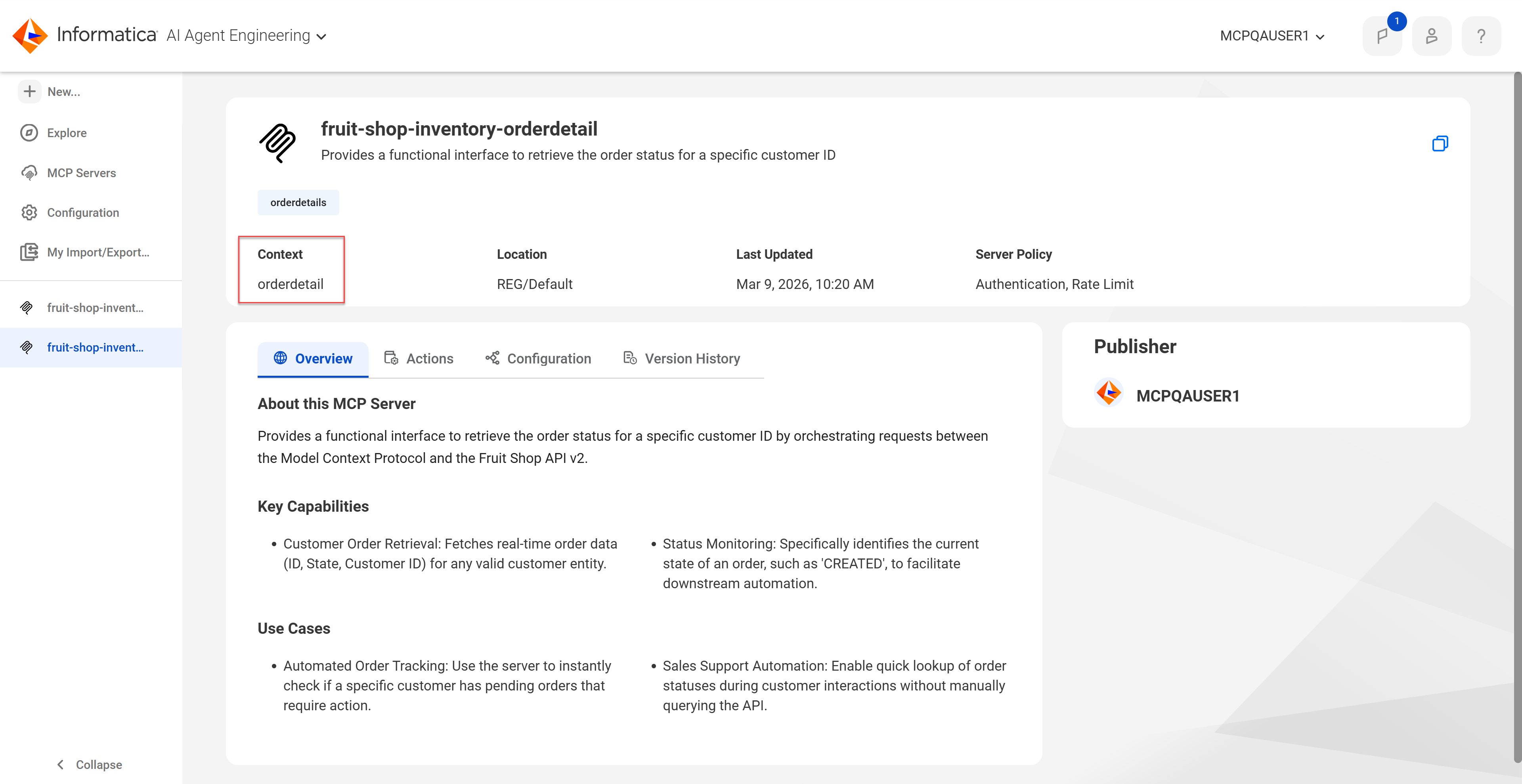Click the Automated Order Tracking bullet text
Screen dimensions: 1522x784
pos(447,685)
